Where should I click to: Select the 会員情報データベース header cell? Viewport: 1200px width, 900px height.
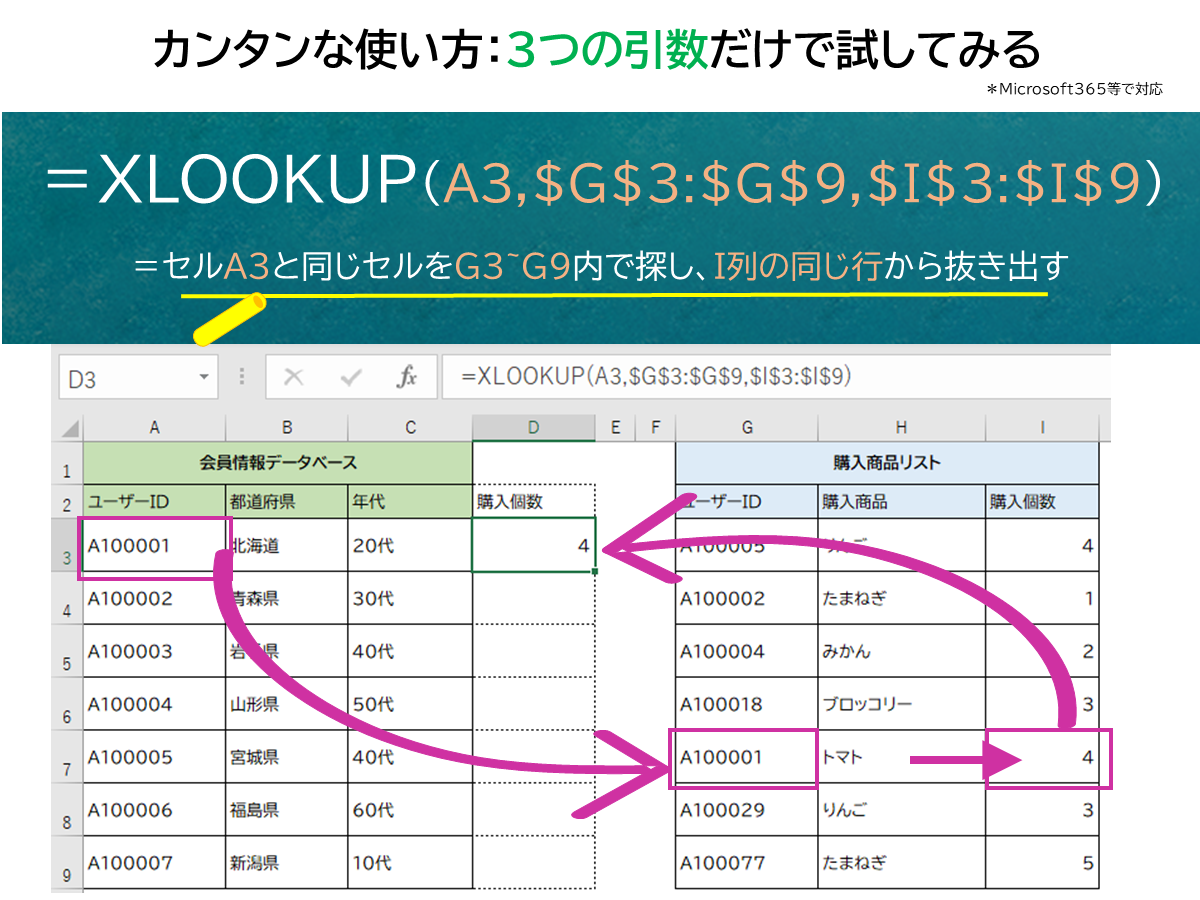tap(278, 463)
